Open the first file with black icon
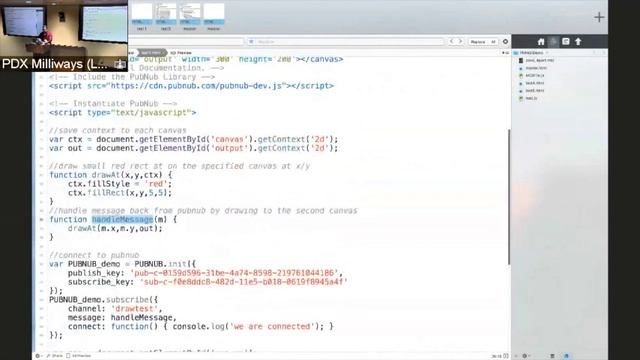 click(536, 60)
